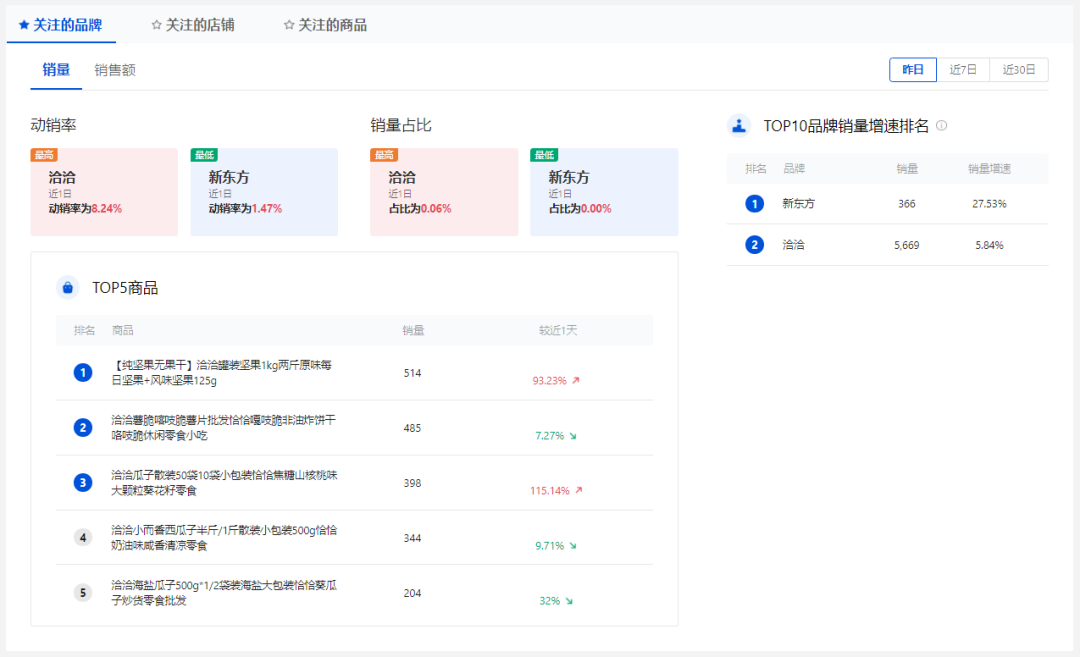Click growth rate 27.53%
This screenshot has height=657, width=1080.
[x=989, y=204]
